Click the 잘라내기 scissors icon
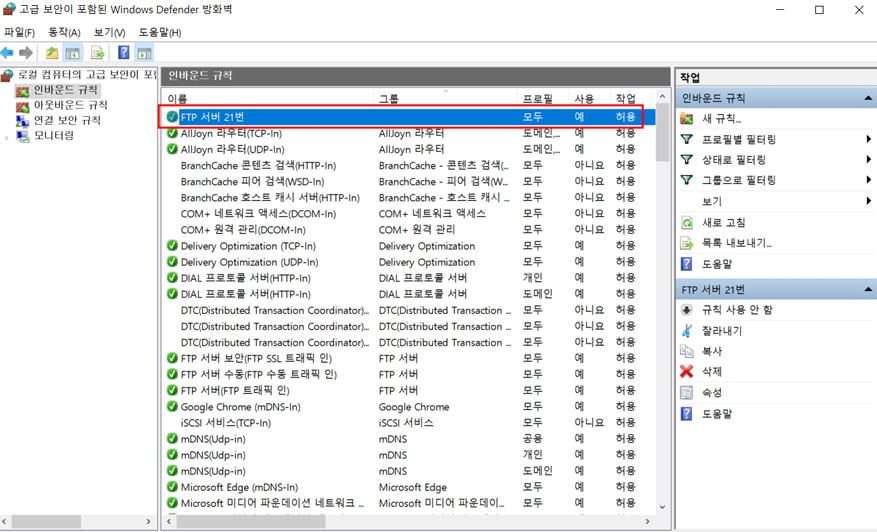 point(687,331)
